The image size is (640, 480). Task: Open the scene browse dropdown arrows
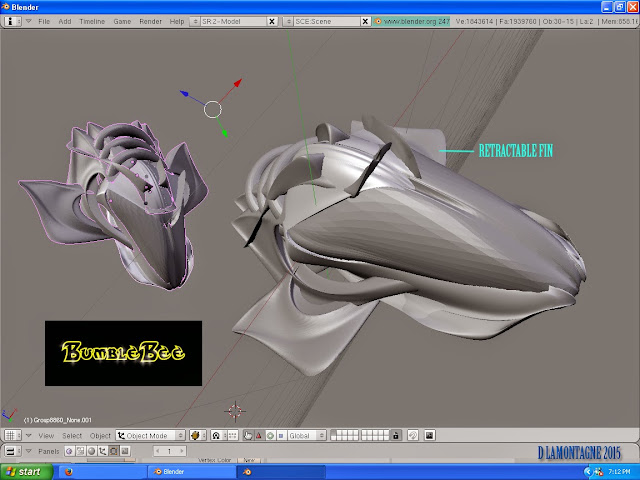[288, 21]
